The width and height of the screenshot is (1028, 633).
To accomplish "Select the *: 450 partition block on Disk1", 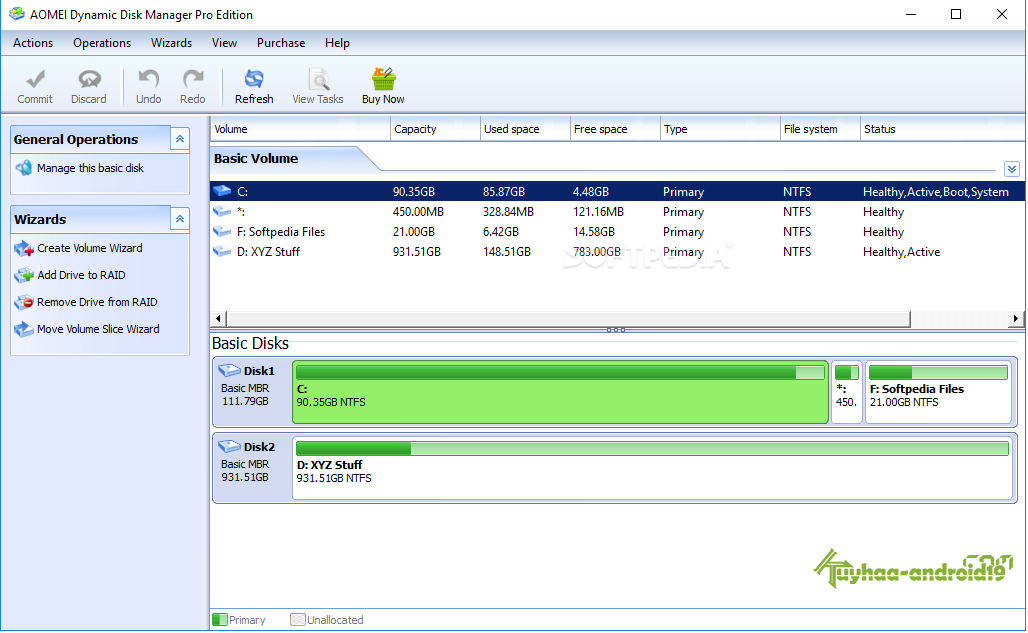I will tap(846, 392).
